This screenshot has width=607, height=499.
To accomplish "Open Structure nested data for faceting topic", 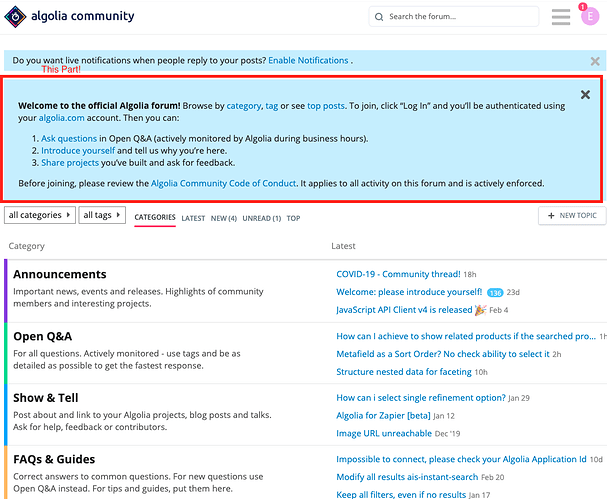I will [x=404, y=372].
